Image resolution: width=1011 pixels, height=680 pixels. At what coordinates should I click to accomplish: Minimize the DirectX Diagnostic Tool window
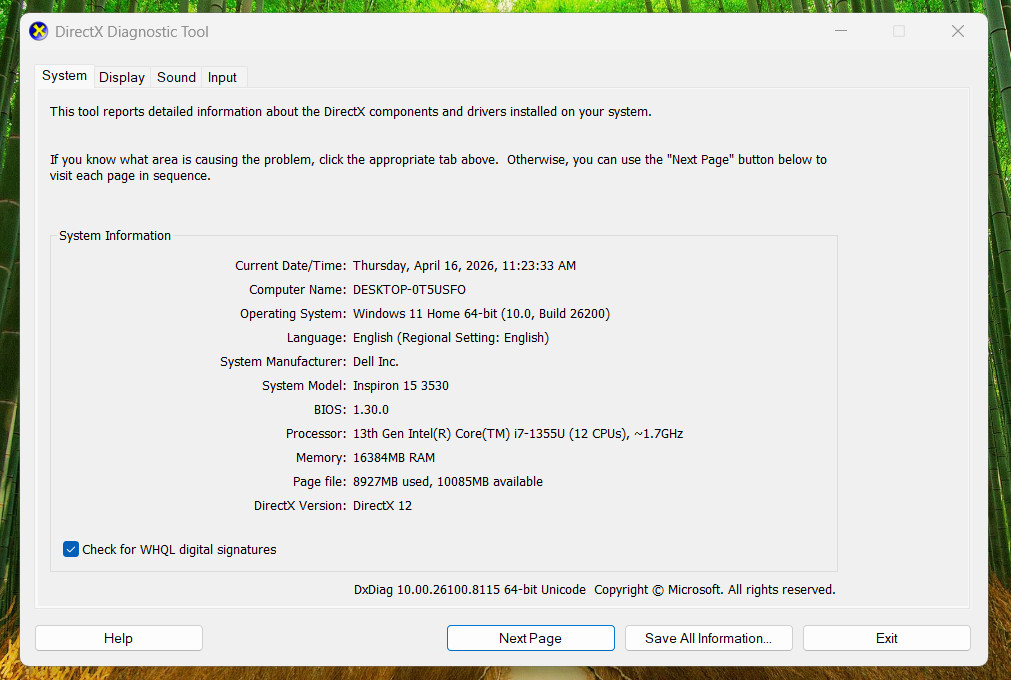(841, 31)
